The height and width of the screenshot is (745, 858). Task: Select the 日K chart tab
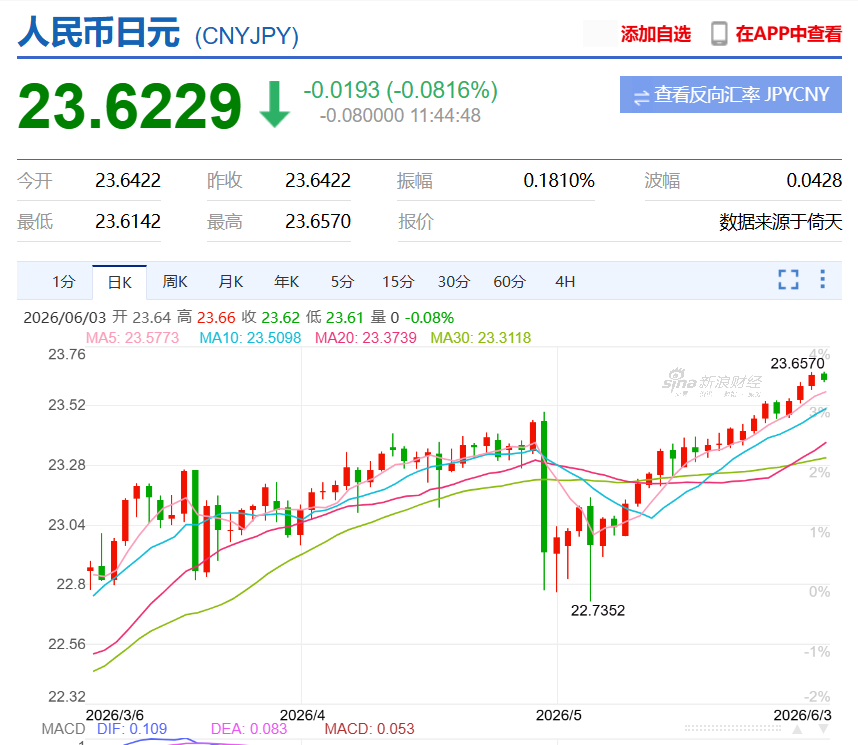119,282
